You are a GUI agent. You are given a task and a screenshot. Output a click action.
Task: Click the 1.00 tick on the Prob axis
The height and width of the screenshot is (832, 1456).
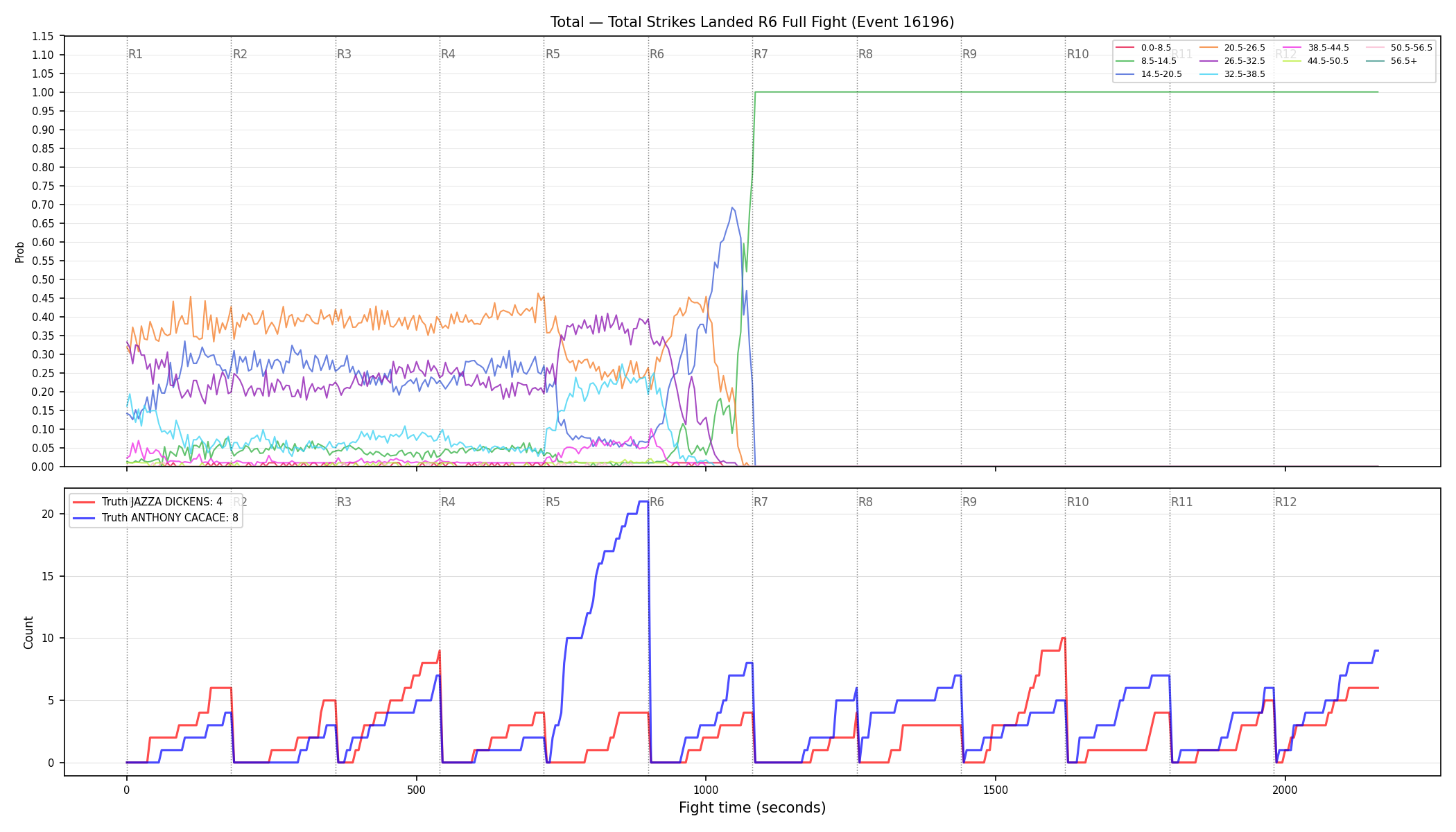[x=43, y=92]
